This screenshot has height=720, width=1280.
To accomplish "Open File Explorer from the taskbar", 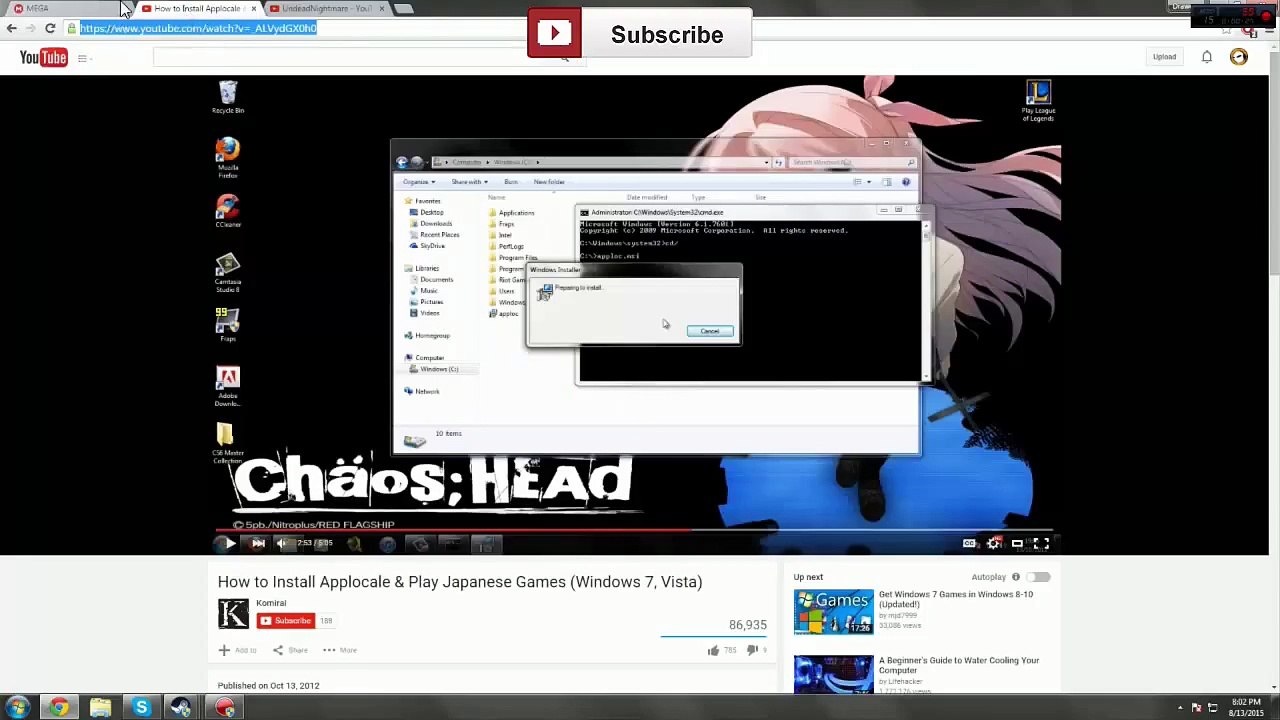I will point(100,708).
